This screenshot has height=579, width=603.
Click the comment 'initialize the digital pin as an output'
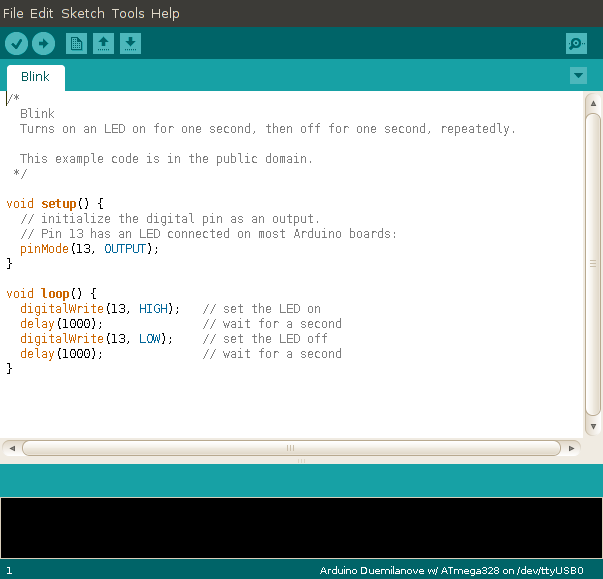click(x=170, y=219)
